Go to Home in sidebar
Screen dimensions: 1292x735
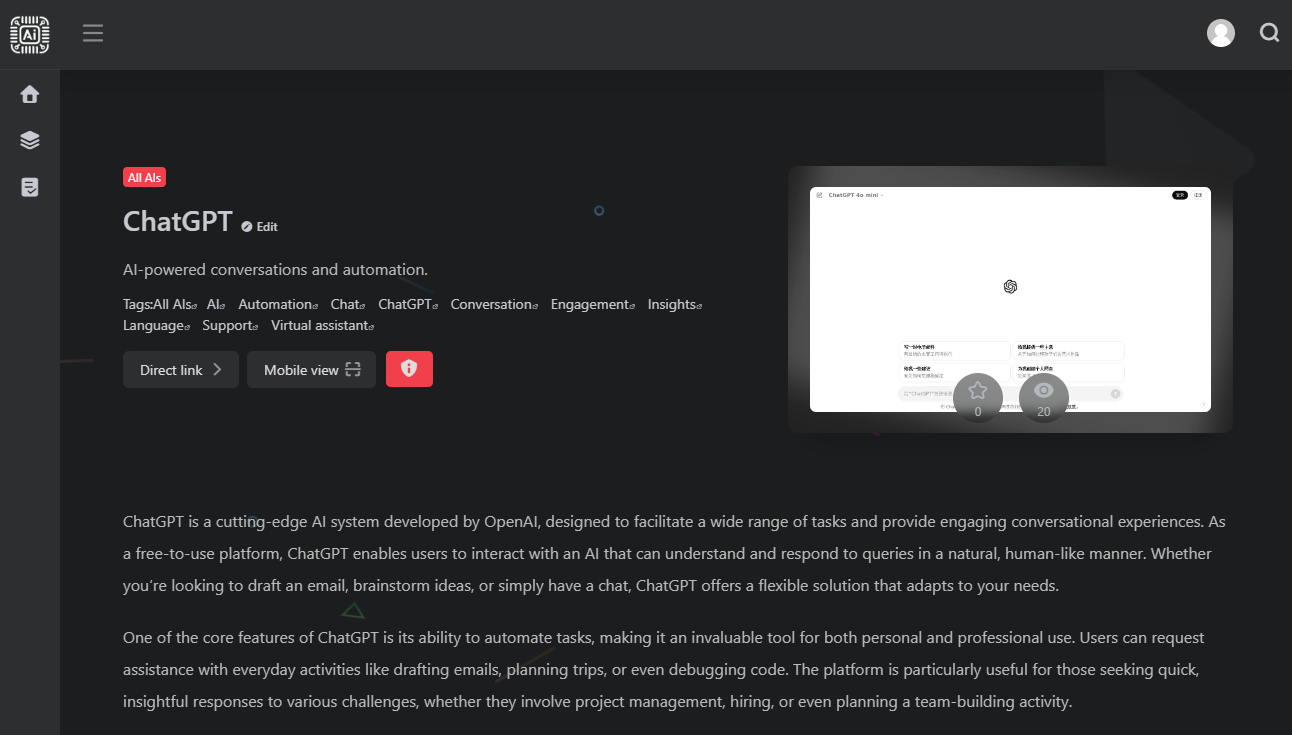point(30,94)
